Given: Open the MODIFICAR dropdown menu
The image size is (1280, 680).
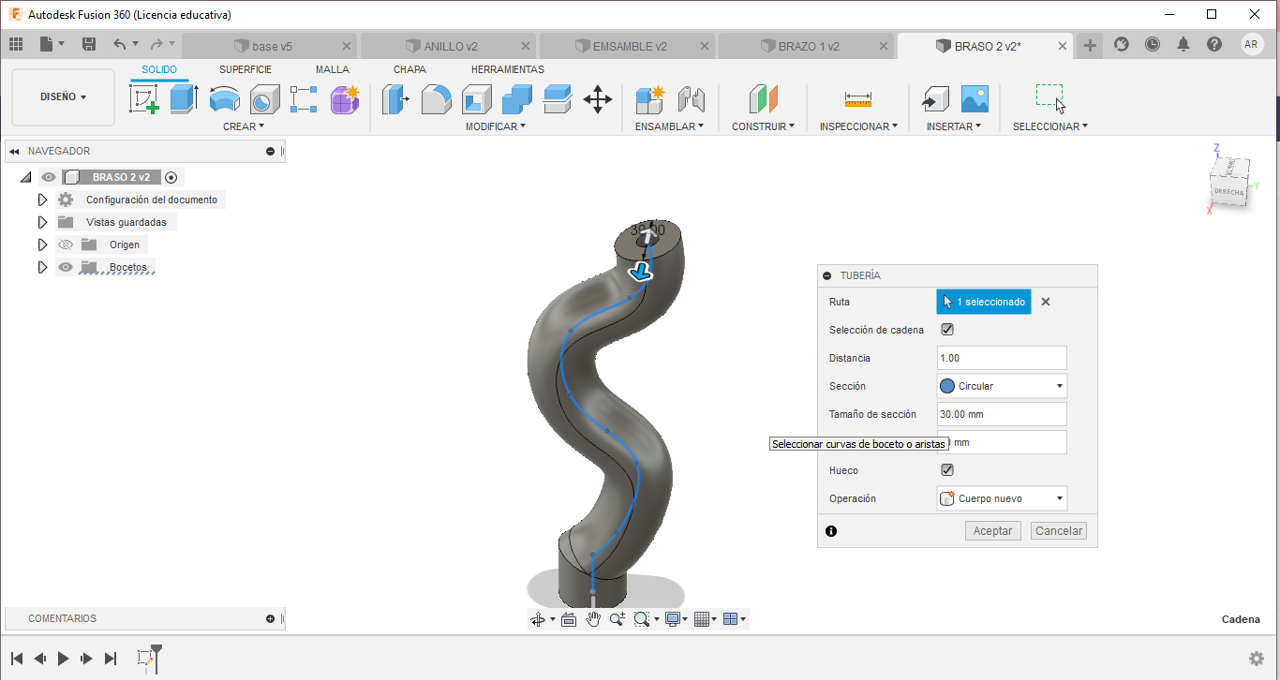Looking at the screenshot, I should coord(495,127).
